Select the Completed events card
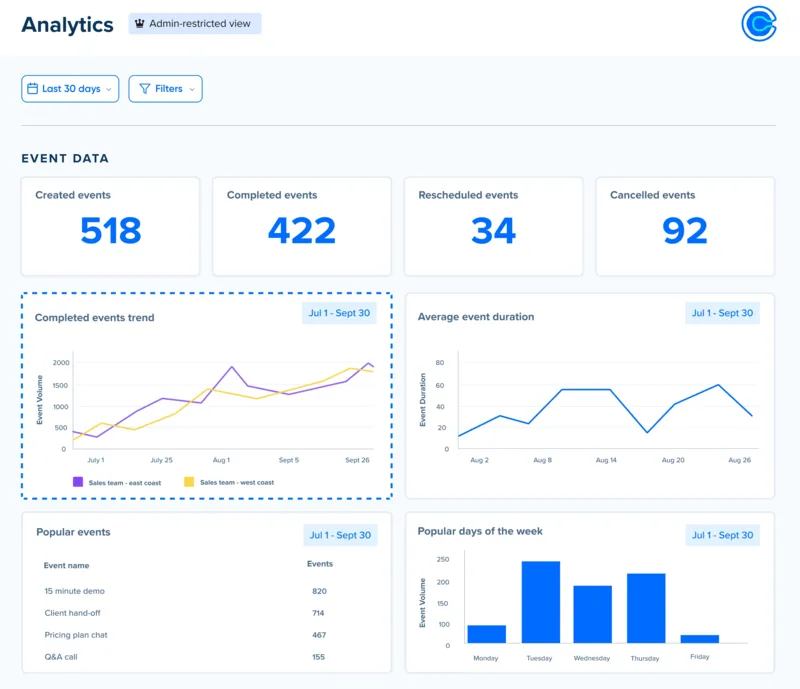The height and width of the screenshot is (689, 800). (x=302, y=227)
